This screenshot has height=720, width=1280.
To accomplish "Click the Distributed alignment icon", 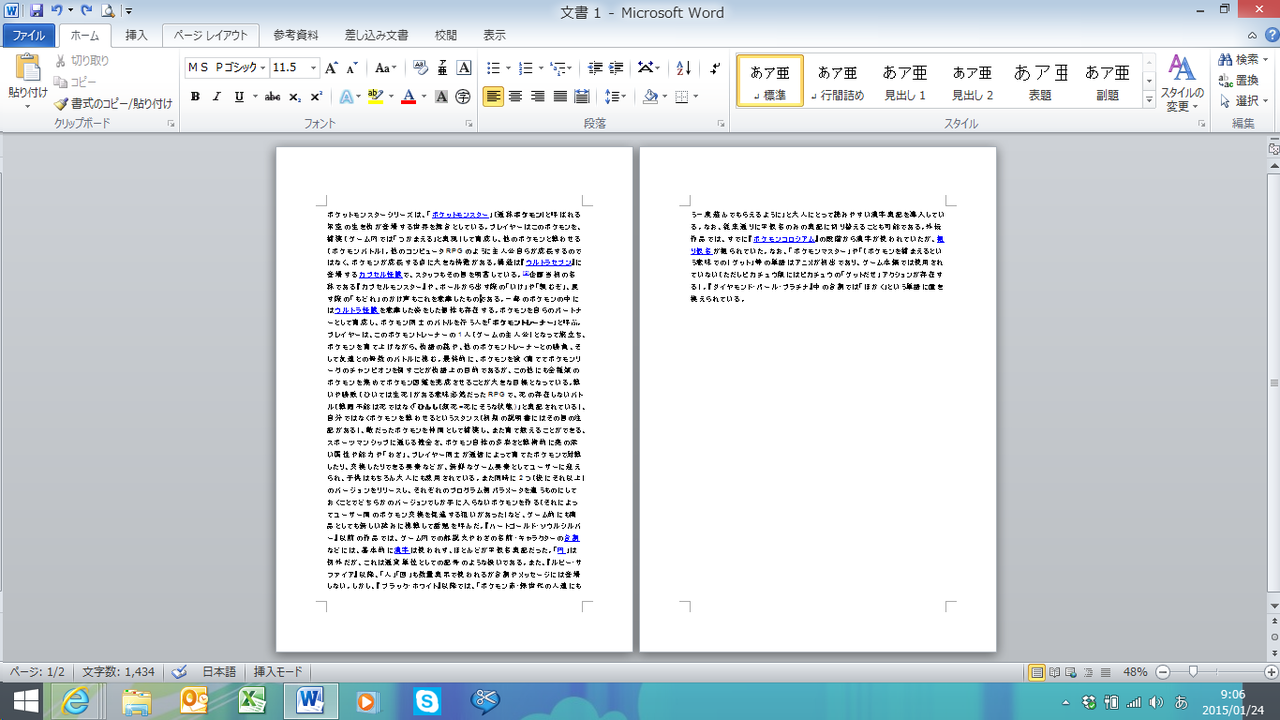I will coord(582,97).
